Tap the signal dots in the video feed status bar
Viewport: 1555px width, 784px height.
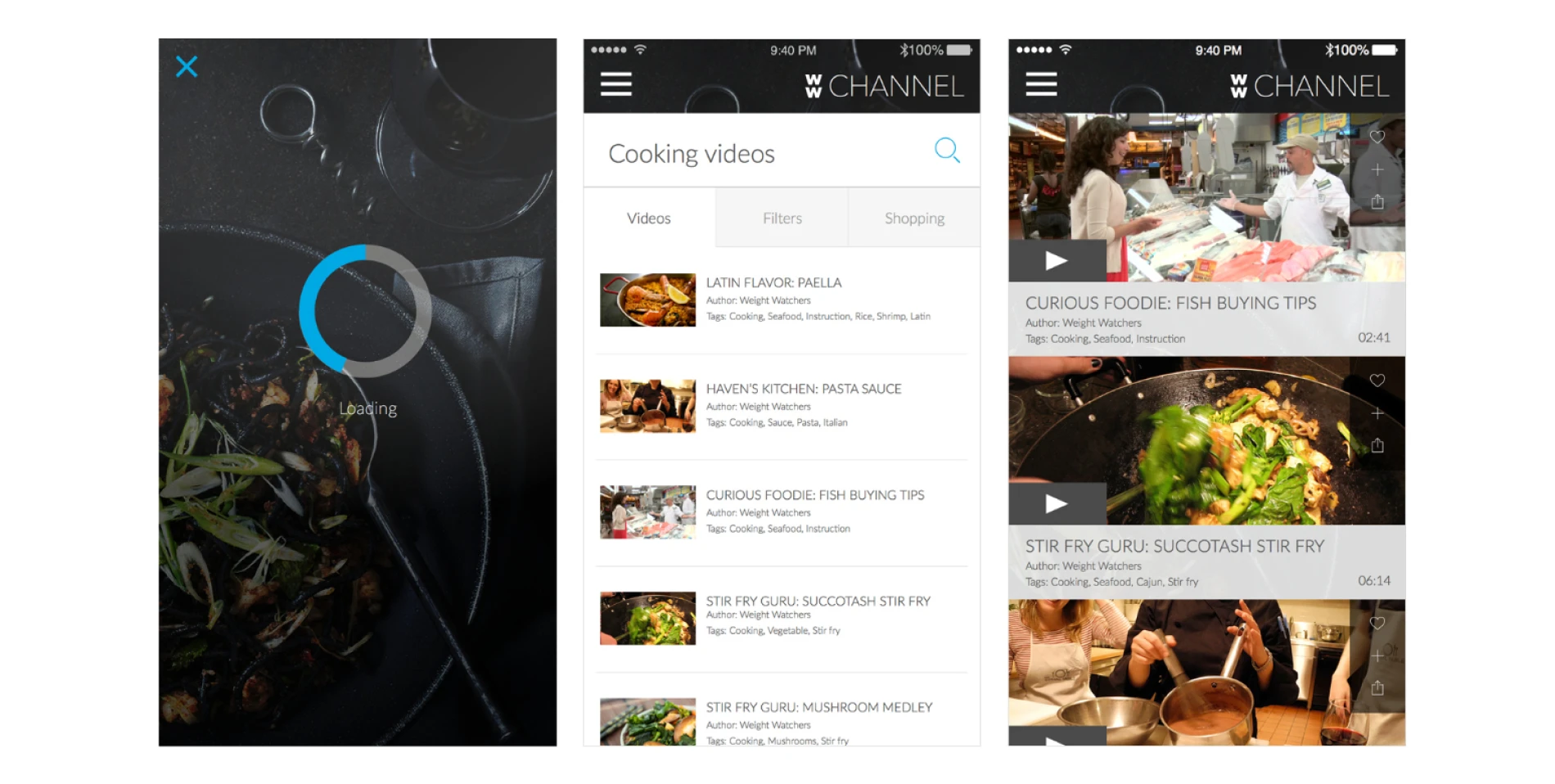coord(1034,50)
